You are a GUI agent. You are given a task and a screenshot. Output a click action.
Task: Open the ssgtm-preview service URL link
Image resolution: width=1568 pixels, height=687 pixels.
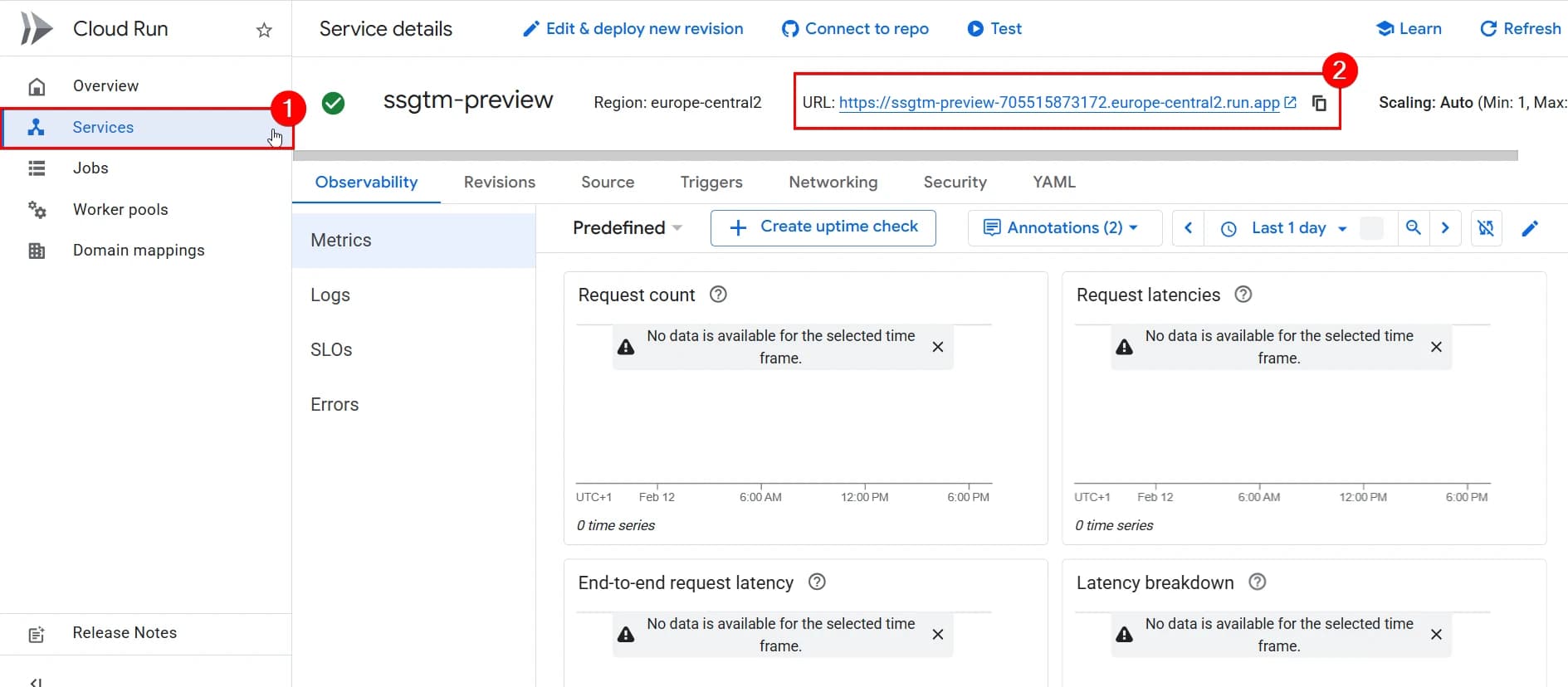coord(1059,103)
